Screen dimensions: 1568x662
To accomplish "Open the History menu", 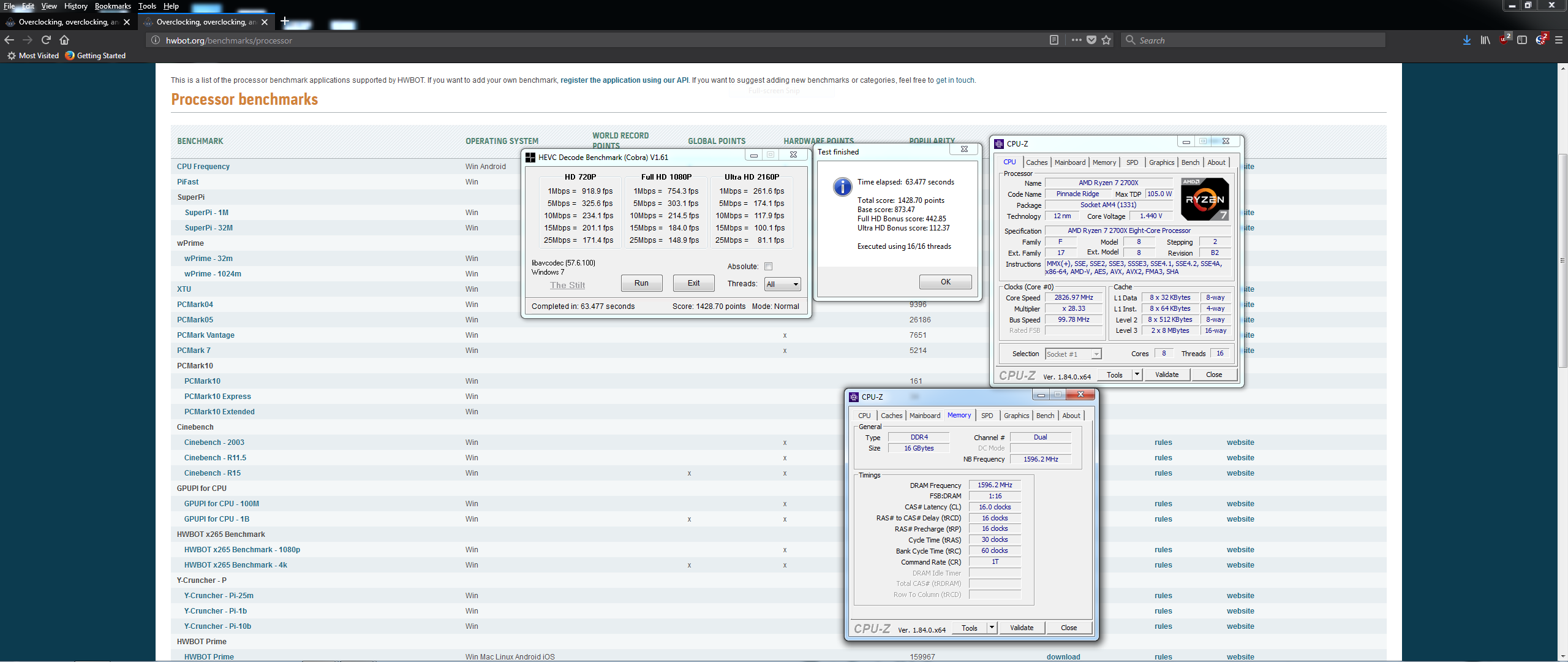I will coord(76,6).
